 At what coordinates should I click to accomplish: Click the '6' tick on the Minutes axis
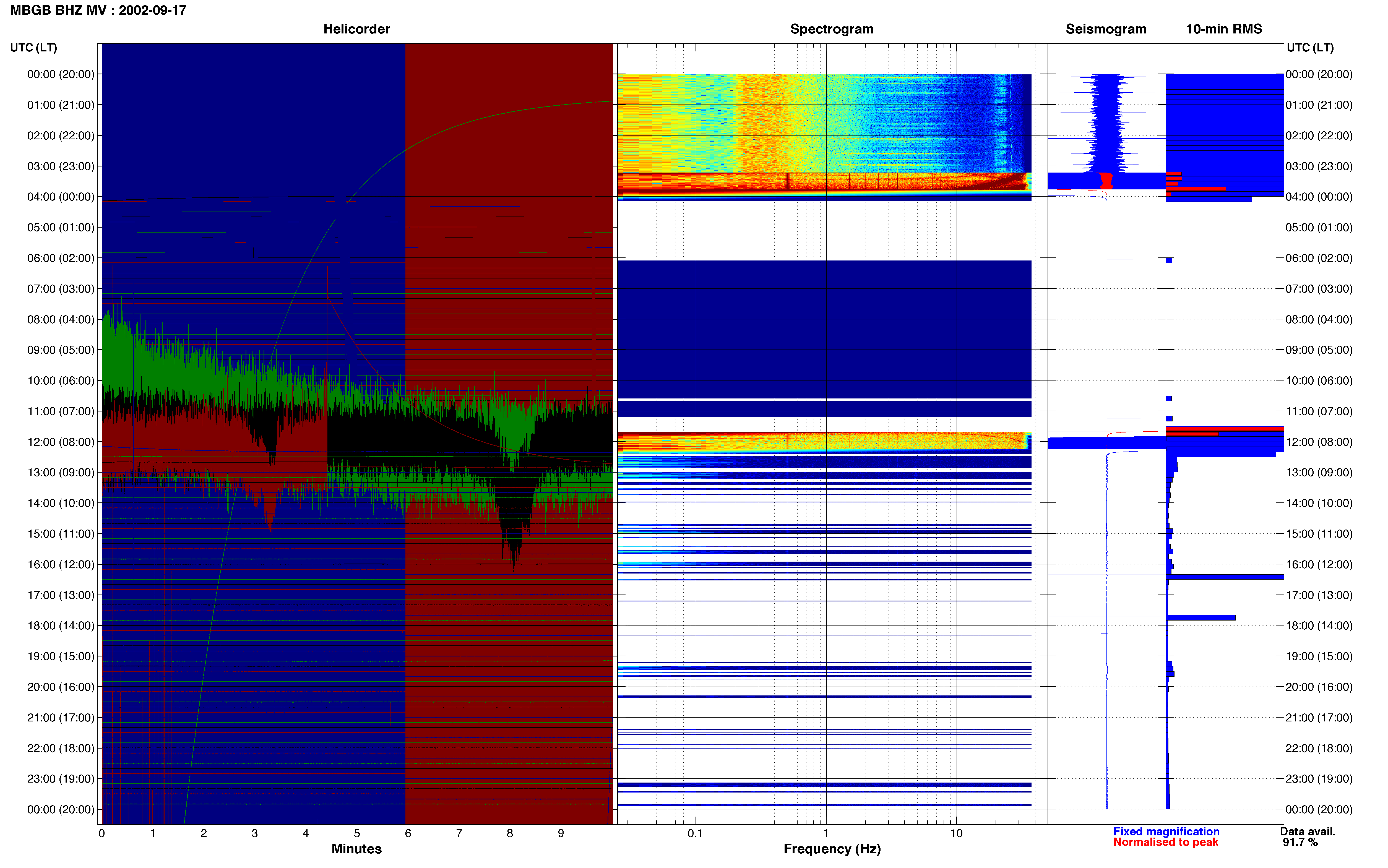pos(408,833)
